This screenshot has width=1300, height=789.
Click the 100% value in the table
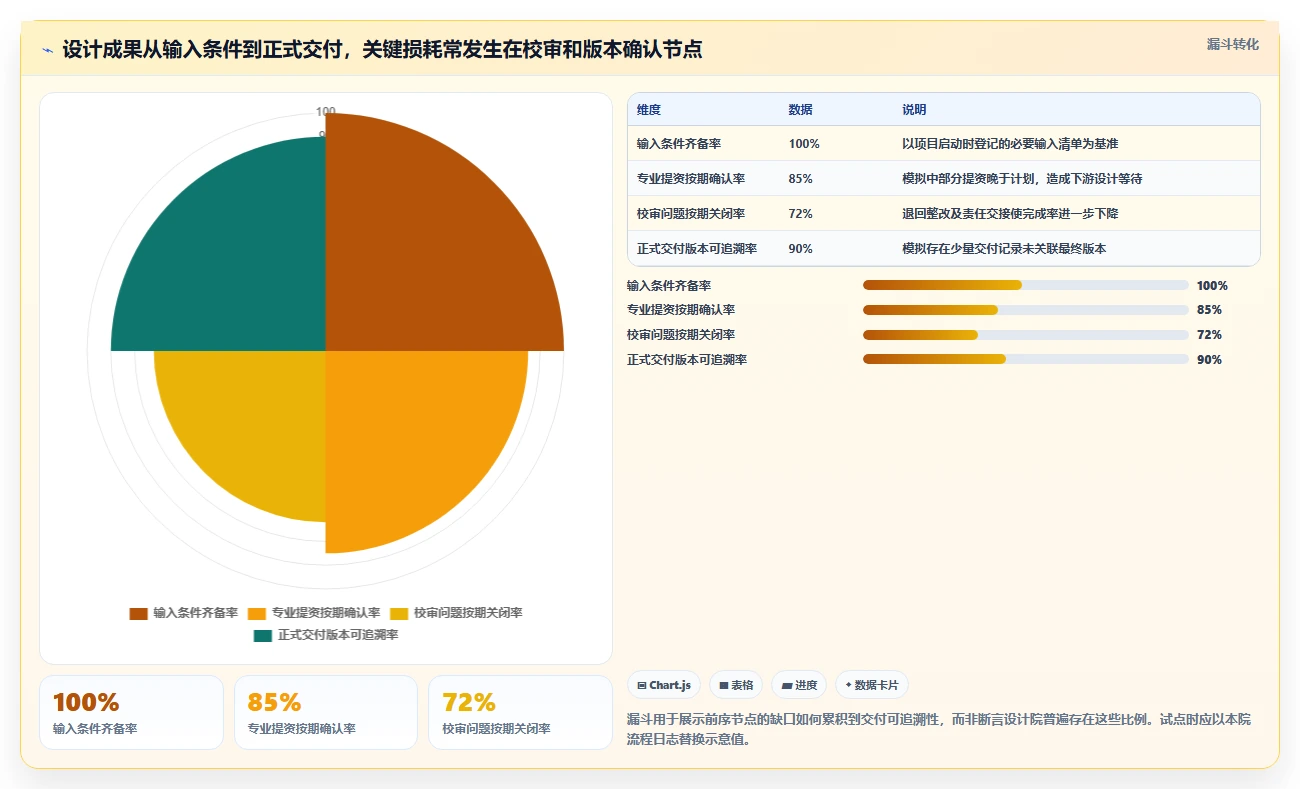804,144
